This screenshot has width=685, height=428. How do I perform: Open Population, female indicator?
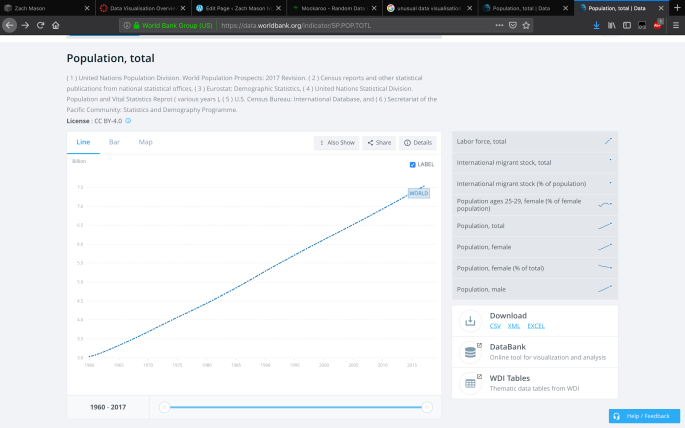(x=535, y=247)
